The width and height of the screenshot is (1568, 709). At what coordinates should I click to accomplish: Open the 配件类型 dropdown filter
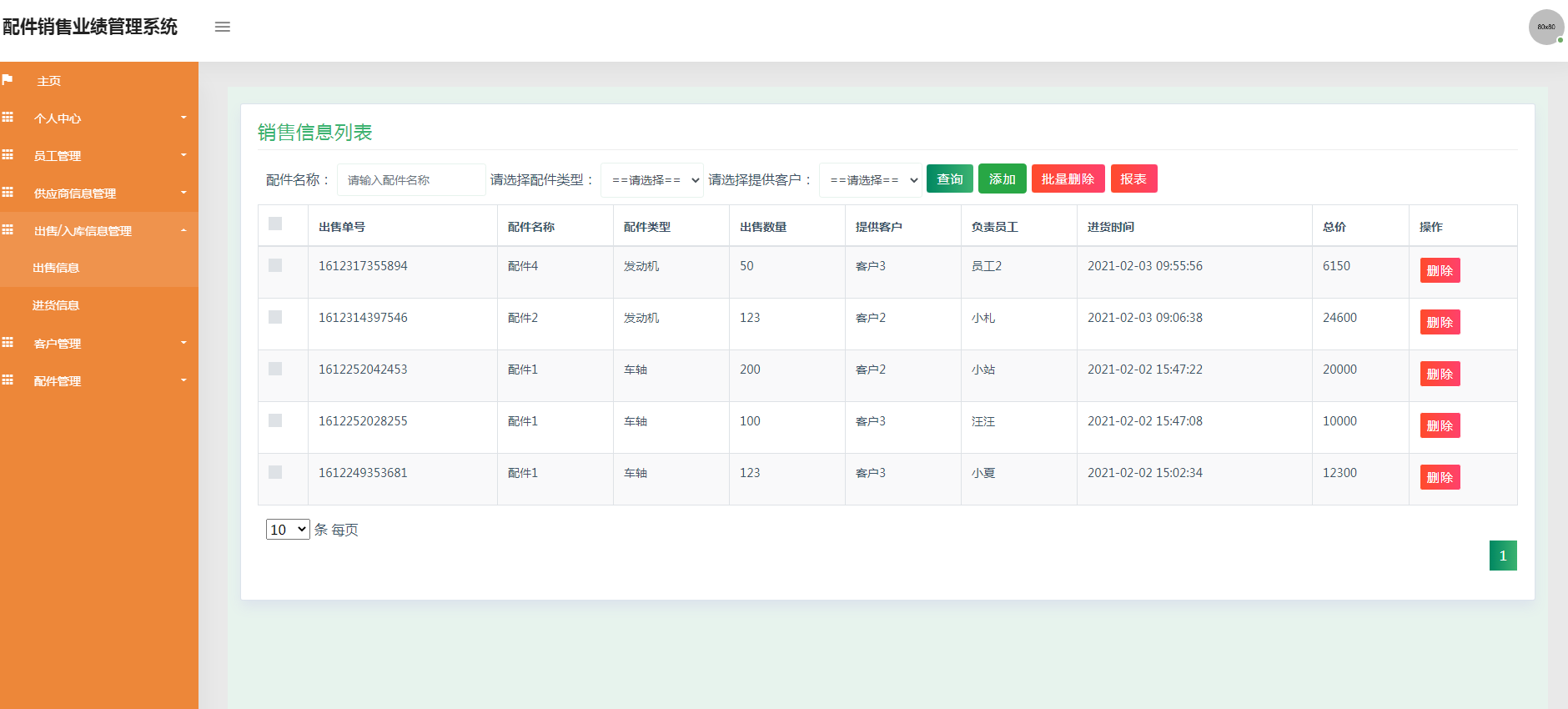[652, 179]
